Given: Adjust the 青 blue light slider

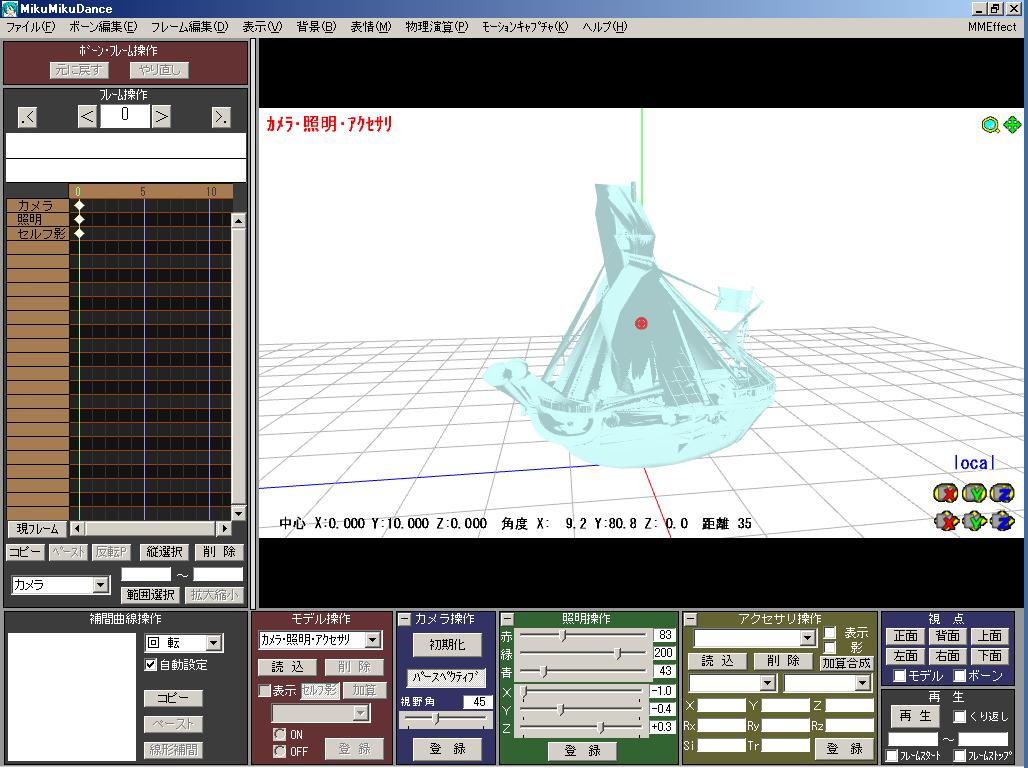Looking at the screenshot, I should 544,672.
